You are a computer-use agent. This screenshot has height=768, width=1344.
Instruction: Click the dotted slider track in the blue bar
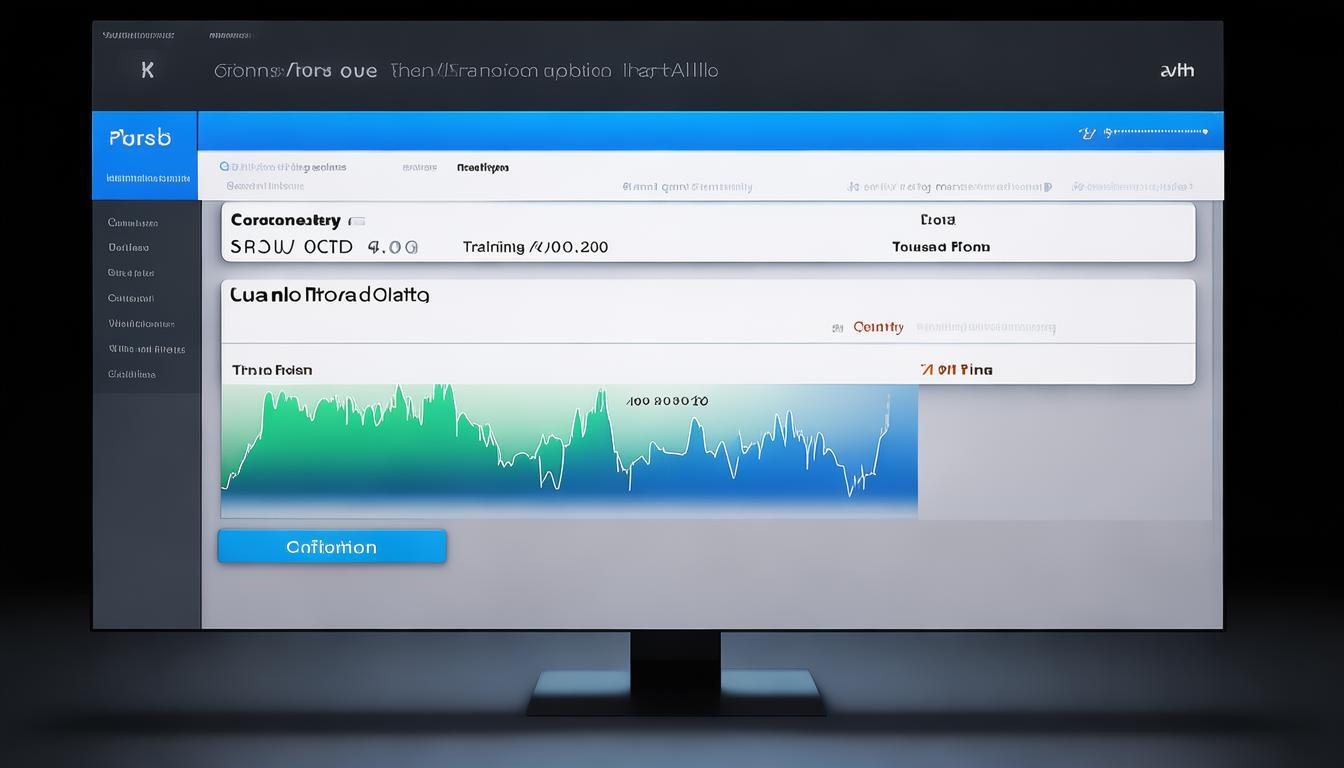tap(1160, 131)
